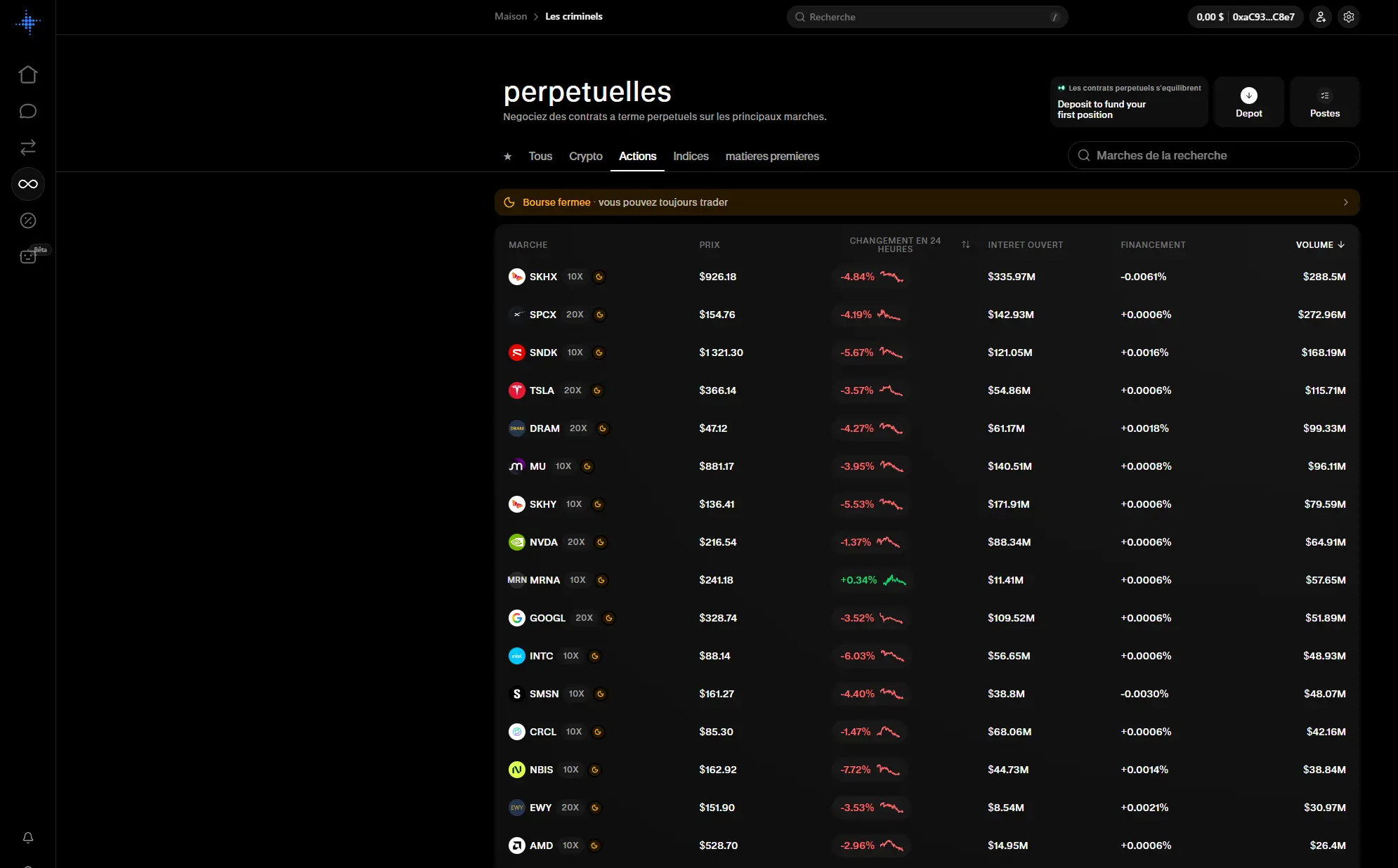Open the Postes button
Screen dimensions: 1398x868
pyautogui.click(x=1324, y=102)
